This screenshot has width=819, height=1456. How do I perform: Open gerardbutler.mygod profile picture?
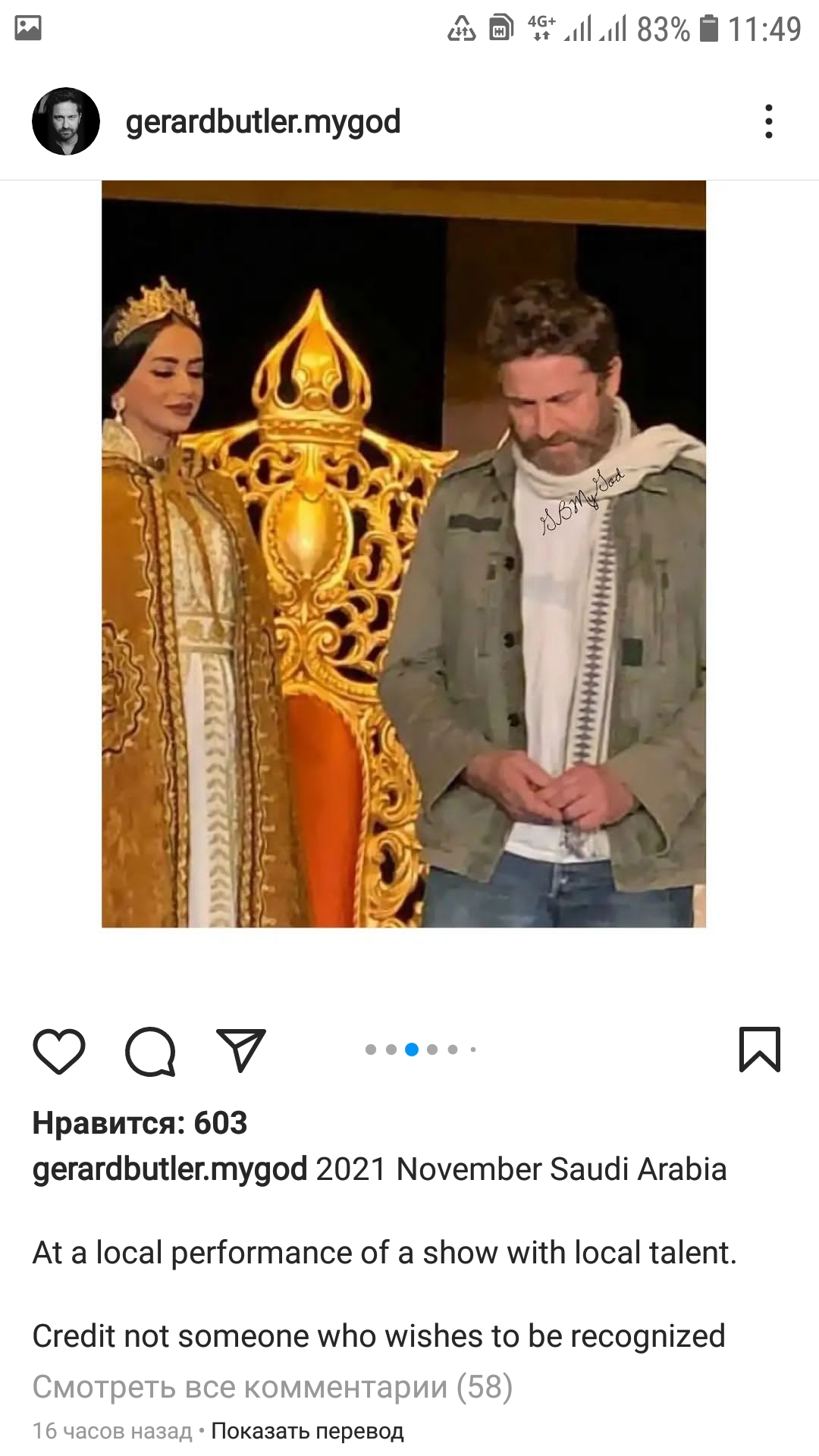pos(66,121)
